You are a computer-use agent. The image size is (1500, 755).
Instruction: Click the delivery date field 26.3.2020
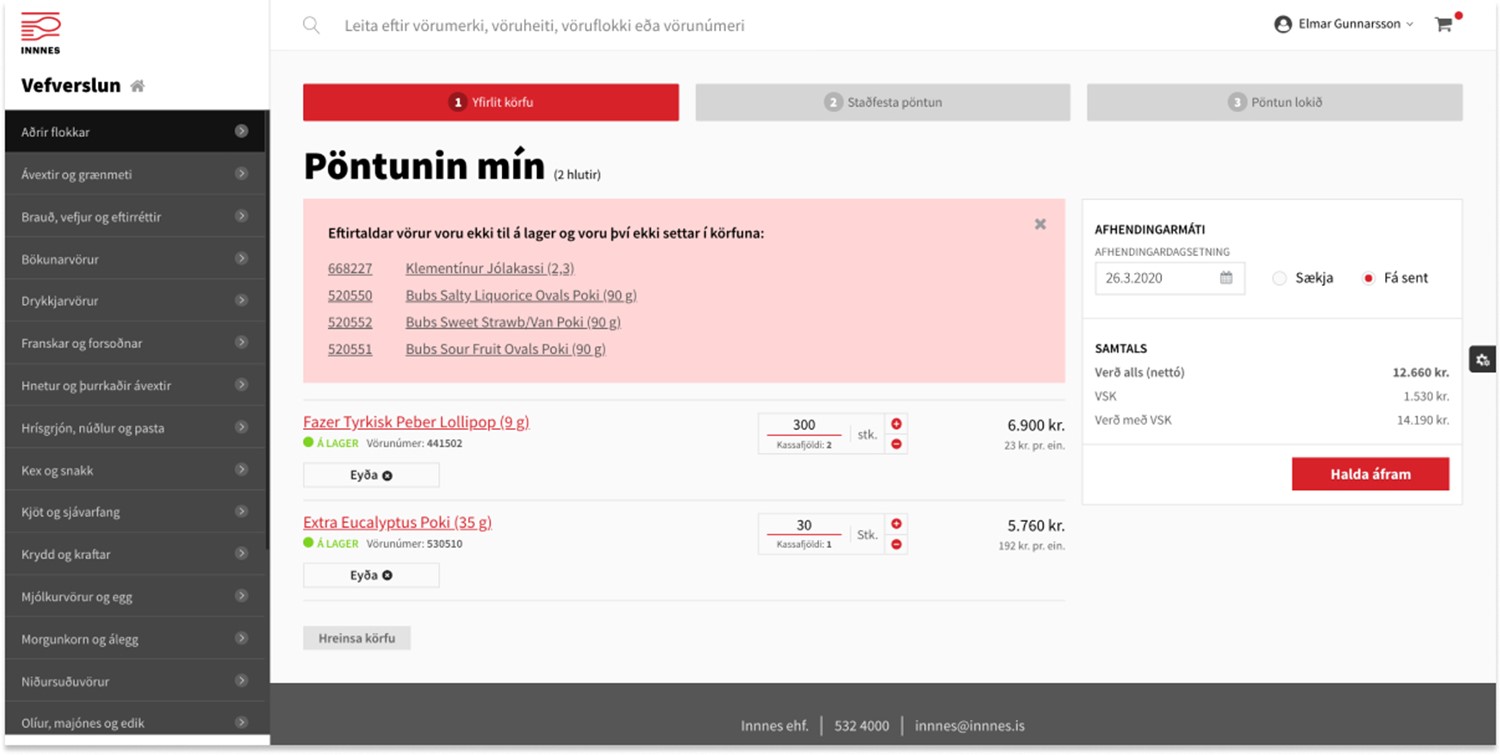(x=1170, y=278)
